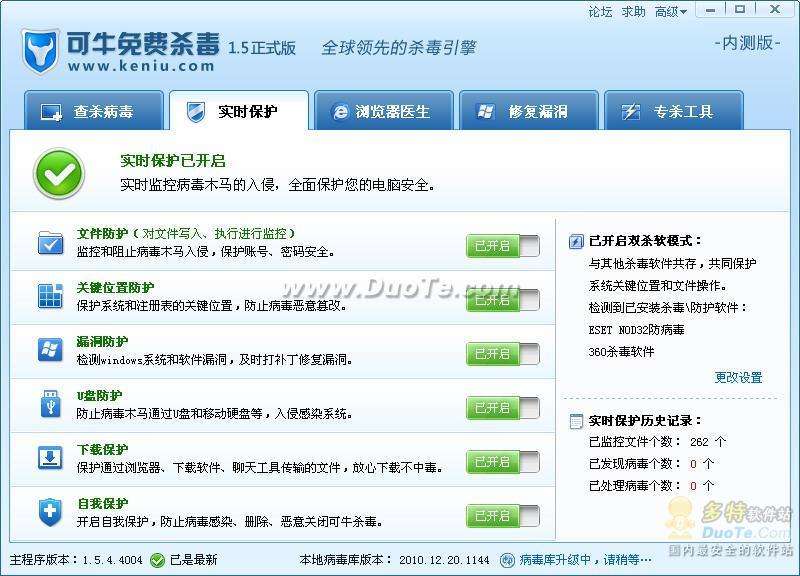The width and height of the screenshot is (800, 576).
Task: Click the virus database updating icon
Action: pyautogui.click(x=507, y=560)
